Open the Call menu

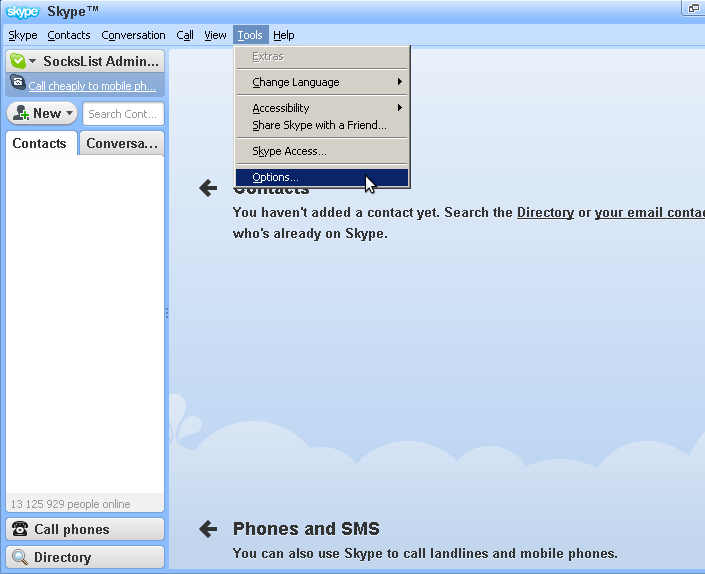(x=185, y=35)
